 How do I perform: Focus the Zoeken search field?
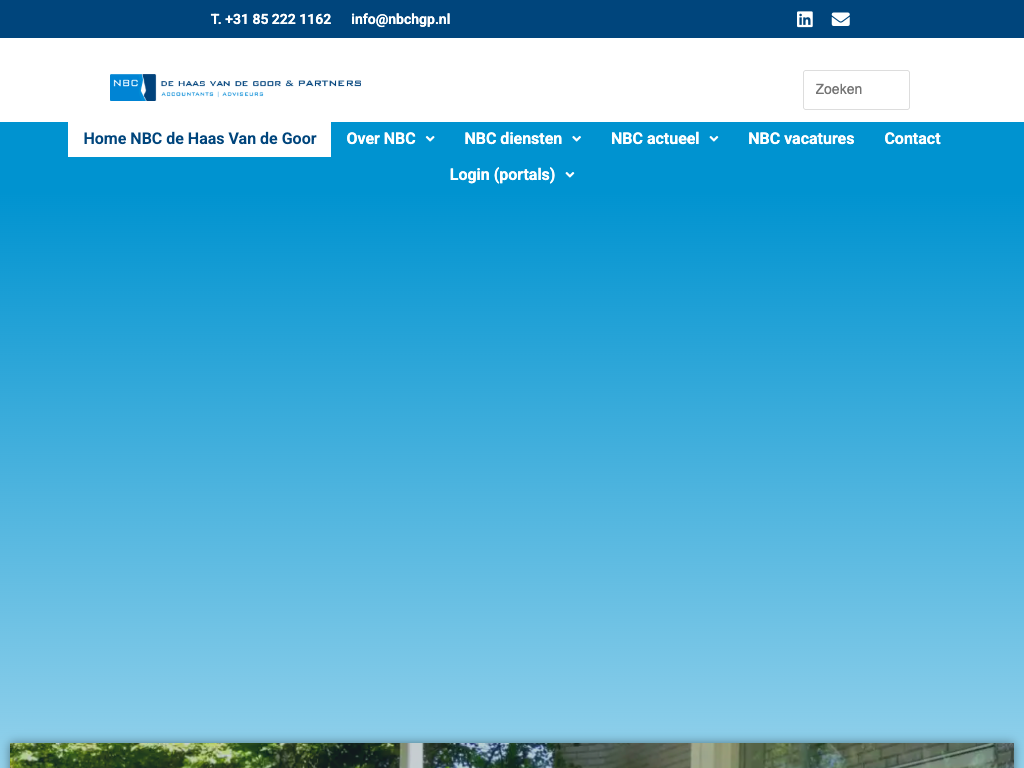[x=856, y=90]
